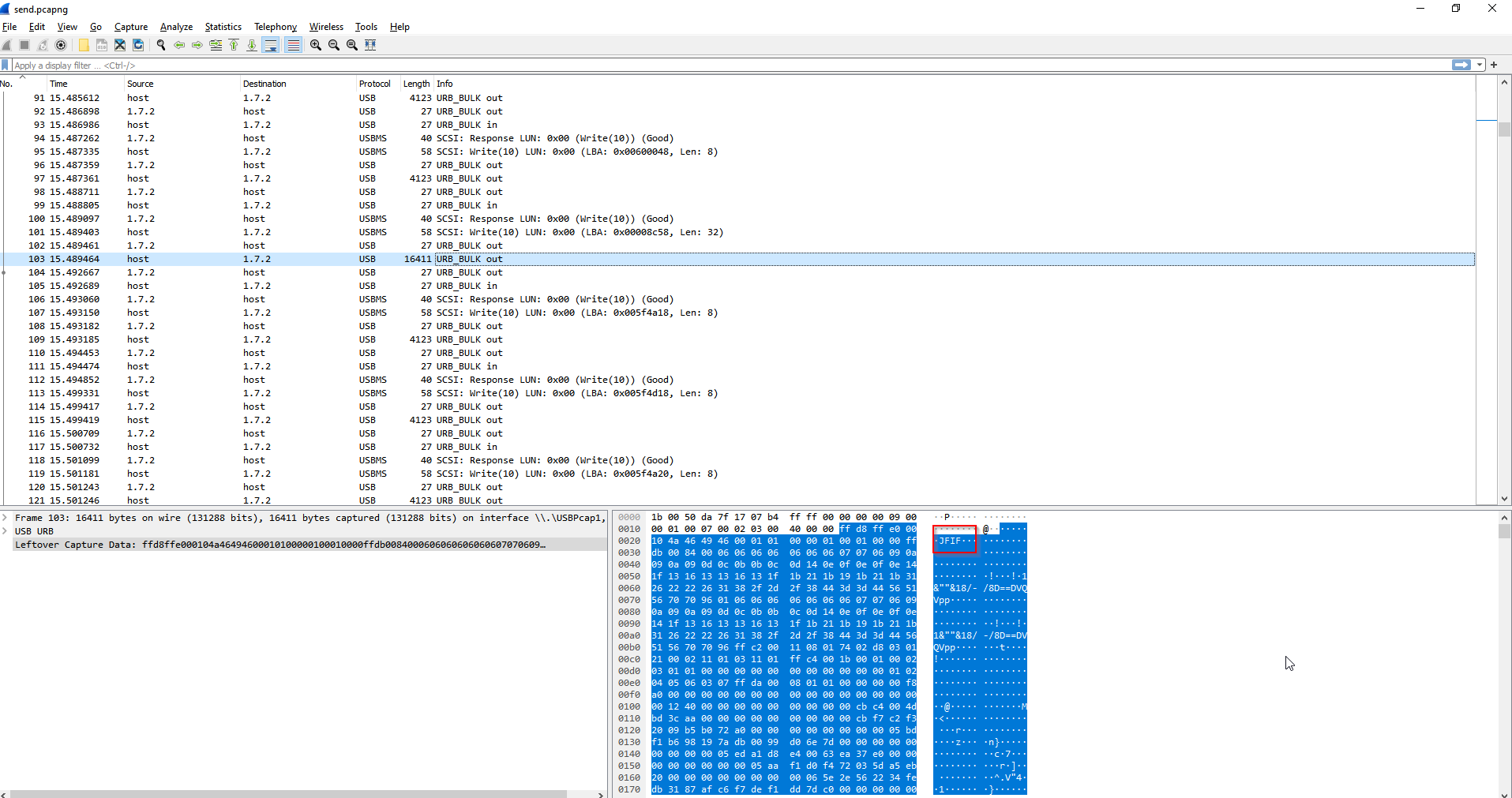Reload the capture file
1512x798 pixels.
138,45
